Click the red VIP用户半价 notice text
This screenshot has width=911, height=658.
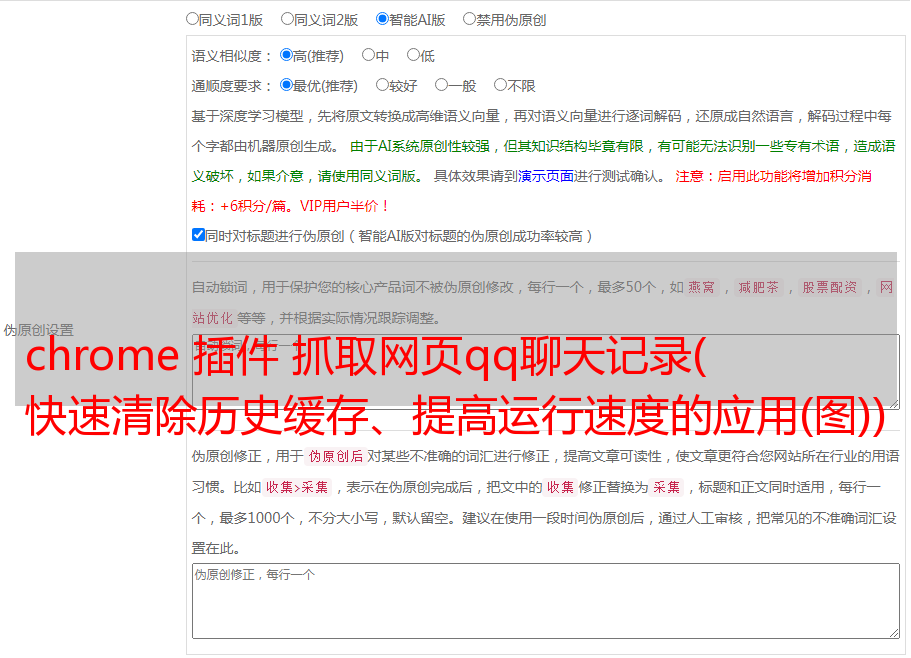click(344, 206)
